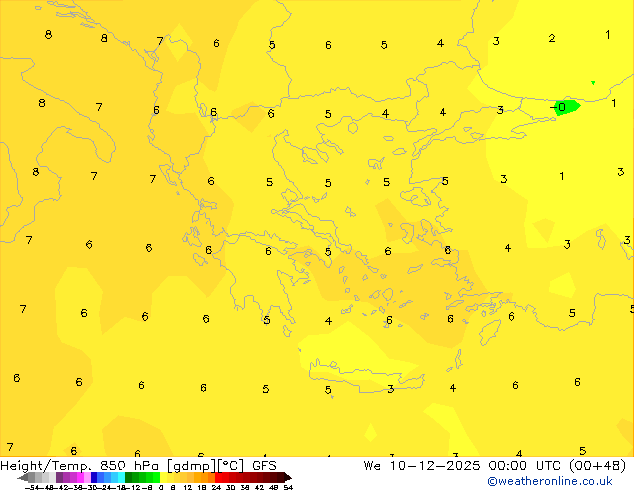Click the "Height/Temp. 850 hPa" title text
This screenshot has width=634, height=490.
(79, 465)
